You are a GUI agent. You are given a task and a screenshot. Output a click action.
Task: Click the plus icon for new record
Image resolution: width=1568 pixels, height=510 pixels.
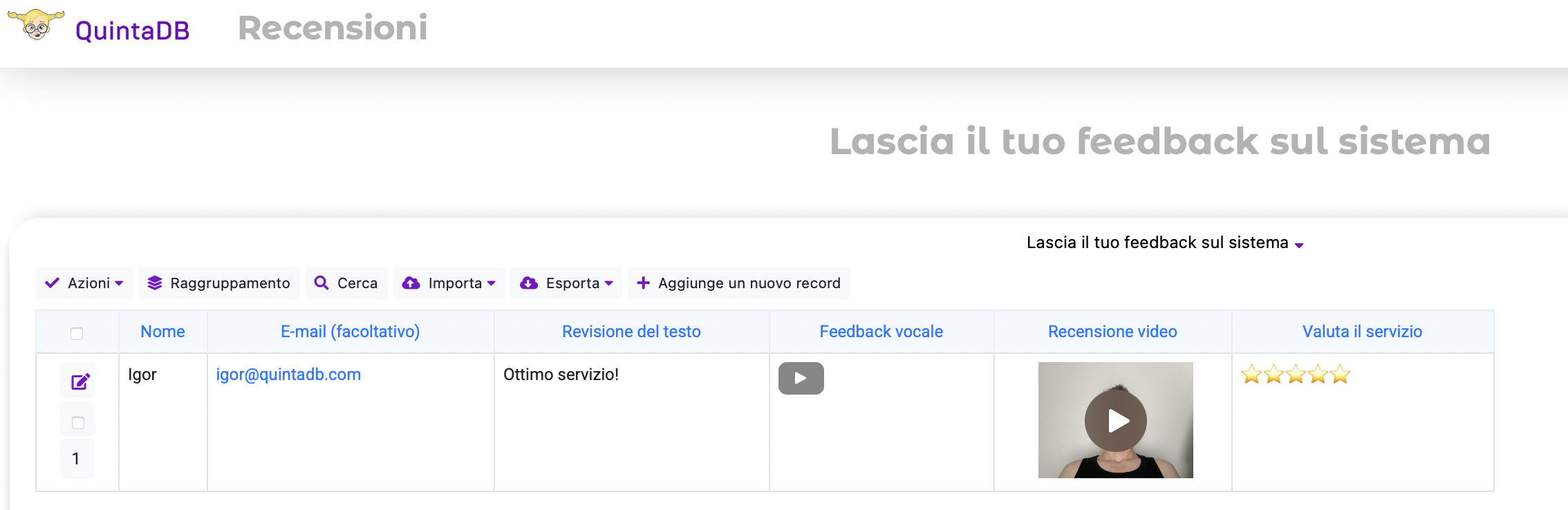(643, 283)
